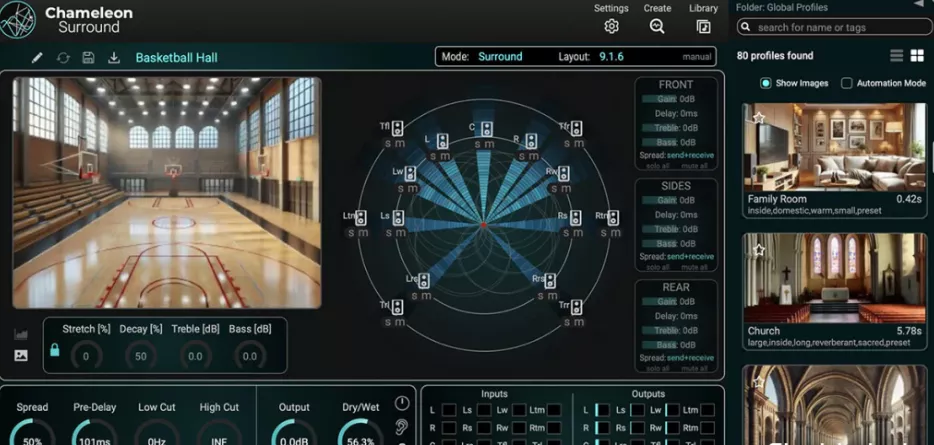Change SIDES Spread send+receive option
934x445 pixels.
pyautogui.click(x=690, y=257)
